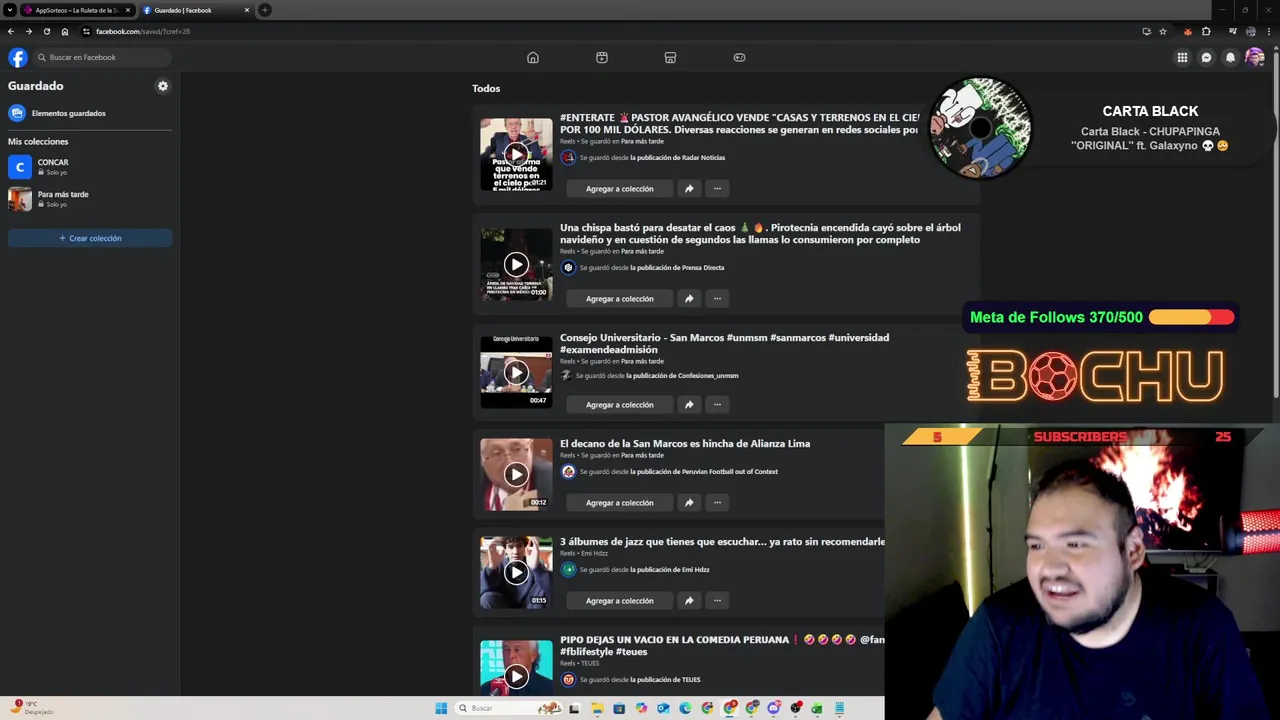This screenshot has height=720, width=1280.
Task: Open the Facebook logo home link
Action: point(18,57)
